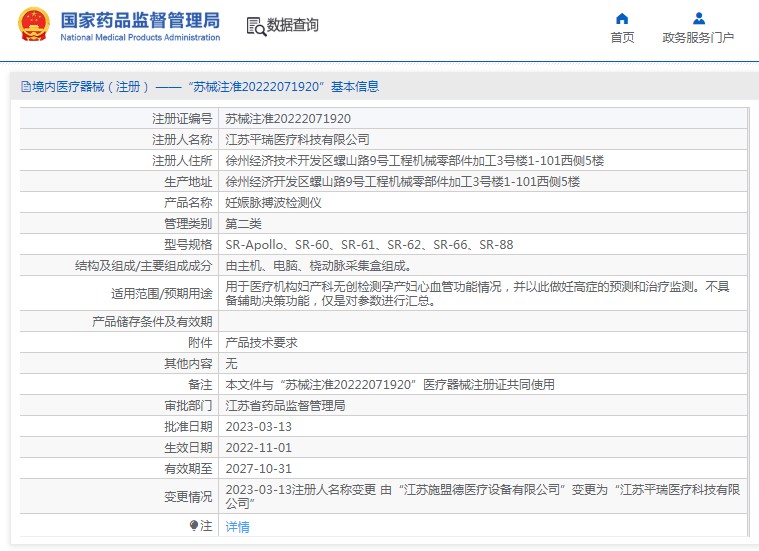Click the NMPA national emblem logo
The image size is (759, 551).
coord(34,24)
